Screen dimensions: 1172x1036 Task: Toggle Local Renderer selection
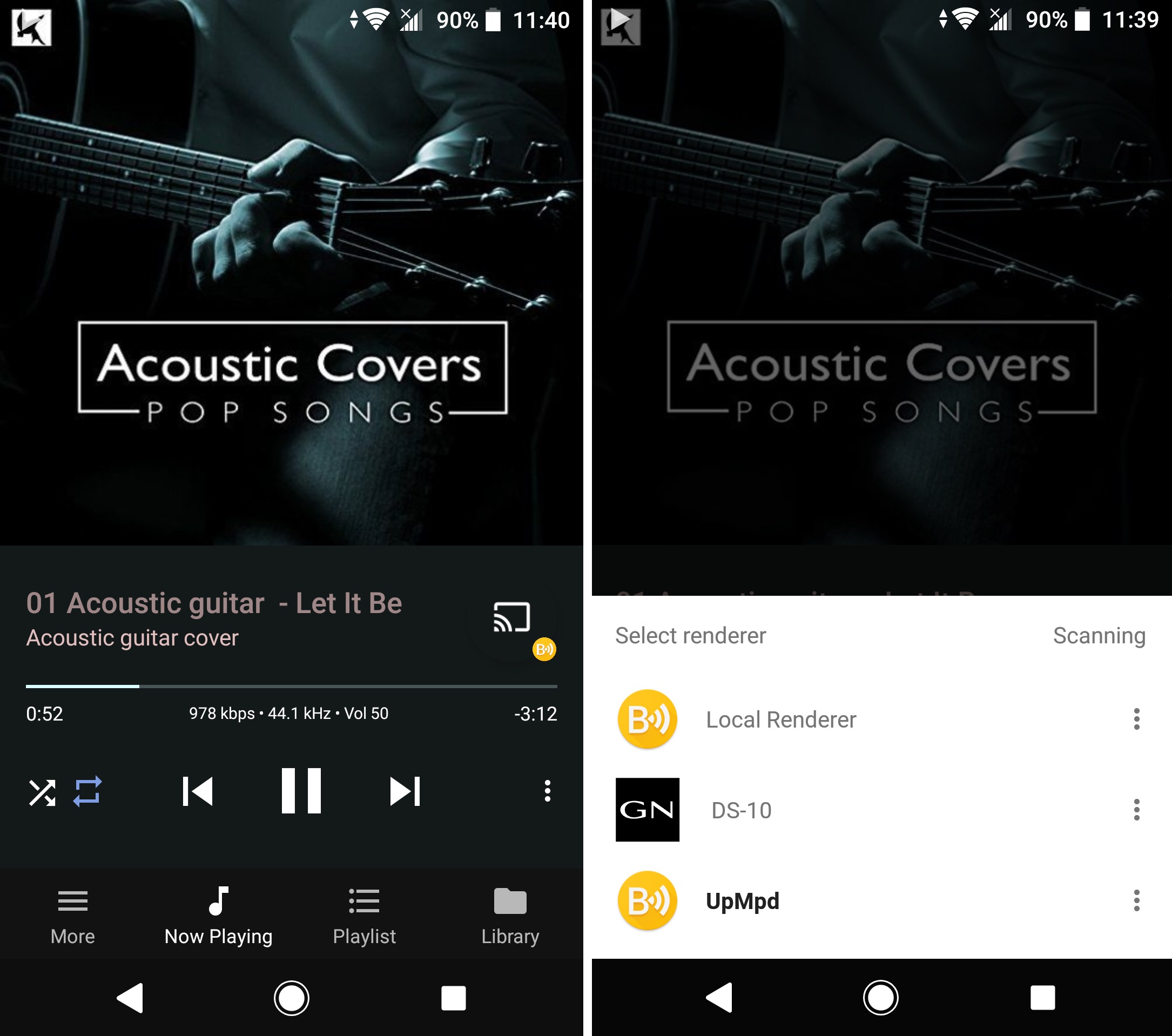pyautogui.click(x=880, y=720)
